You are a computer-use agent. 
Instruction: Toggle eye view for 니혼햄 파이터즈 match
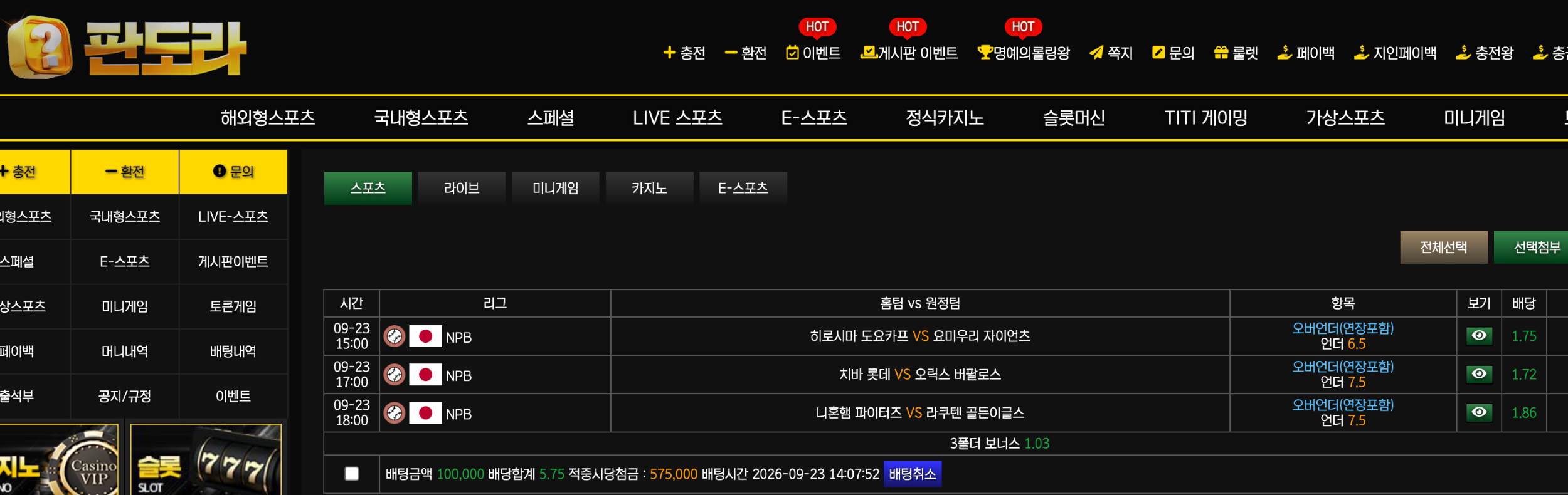[x=1479, y=412]
